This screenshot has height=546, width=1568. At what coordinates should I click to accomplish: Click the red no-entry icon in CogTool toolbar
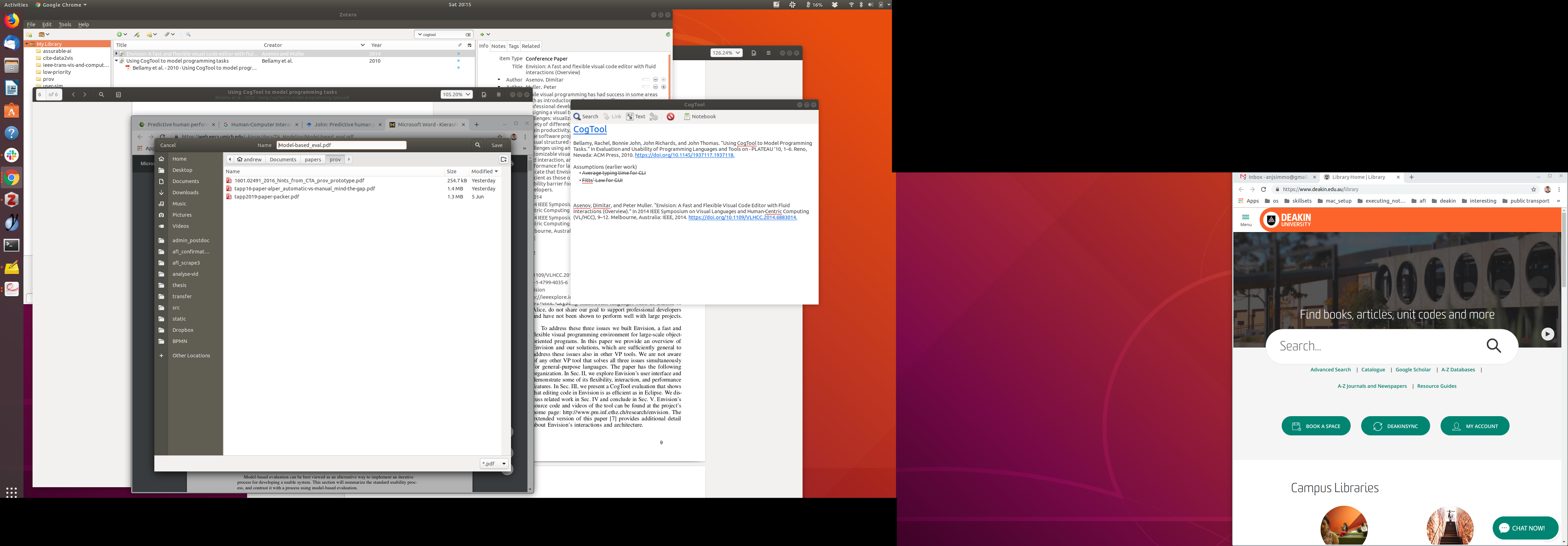pos(670,116)
